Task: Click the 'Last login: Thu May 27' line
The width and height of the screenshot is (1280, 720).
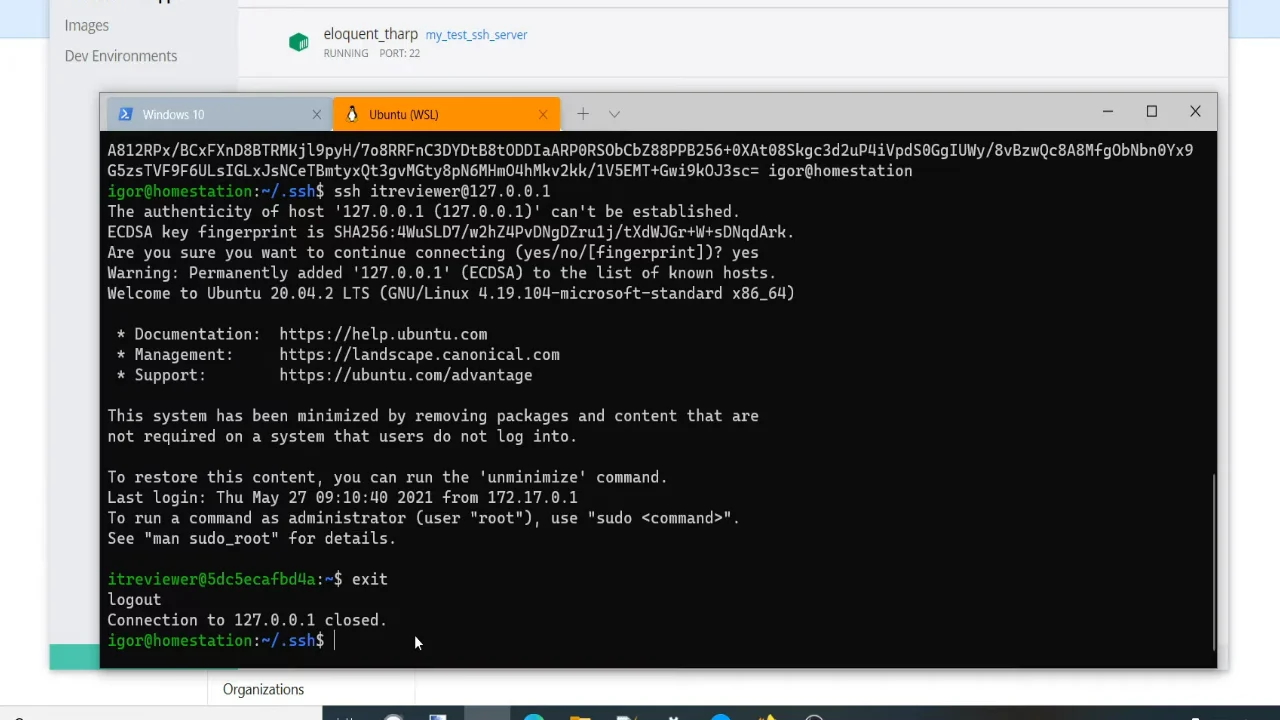Action: pos(342,498)
